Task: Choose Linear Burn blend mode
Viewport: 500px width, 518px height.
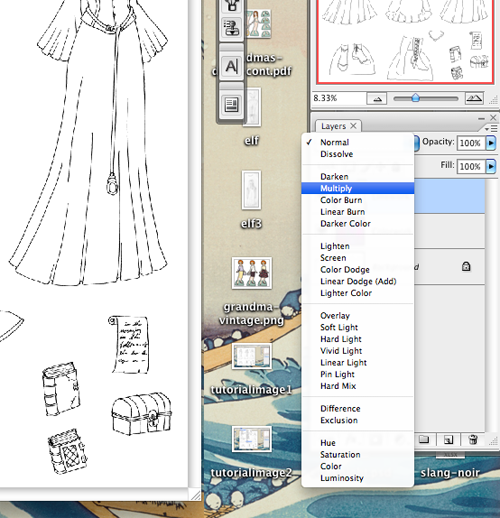Action: point(357,212)
